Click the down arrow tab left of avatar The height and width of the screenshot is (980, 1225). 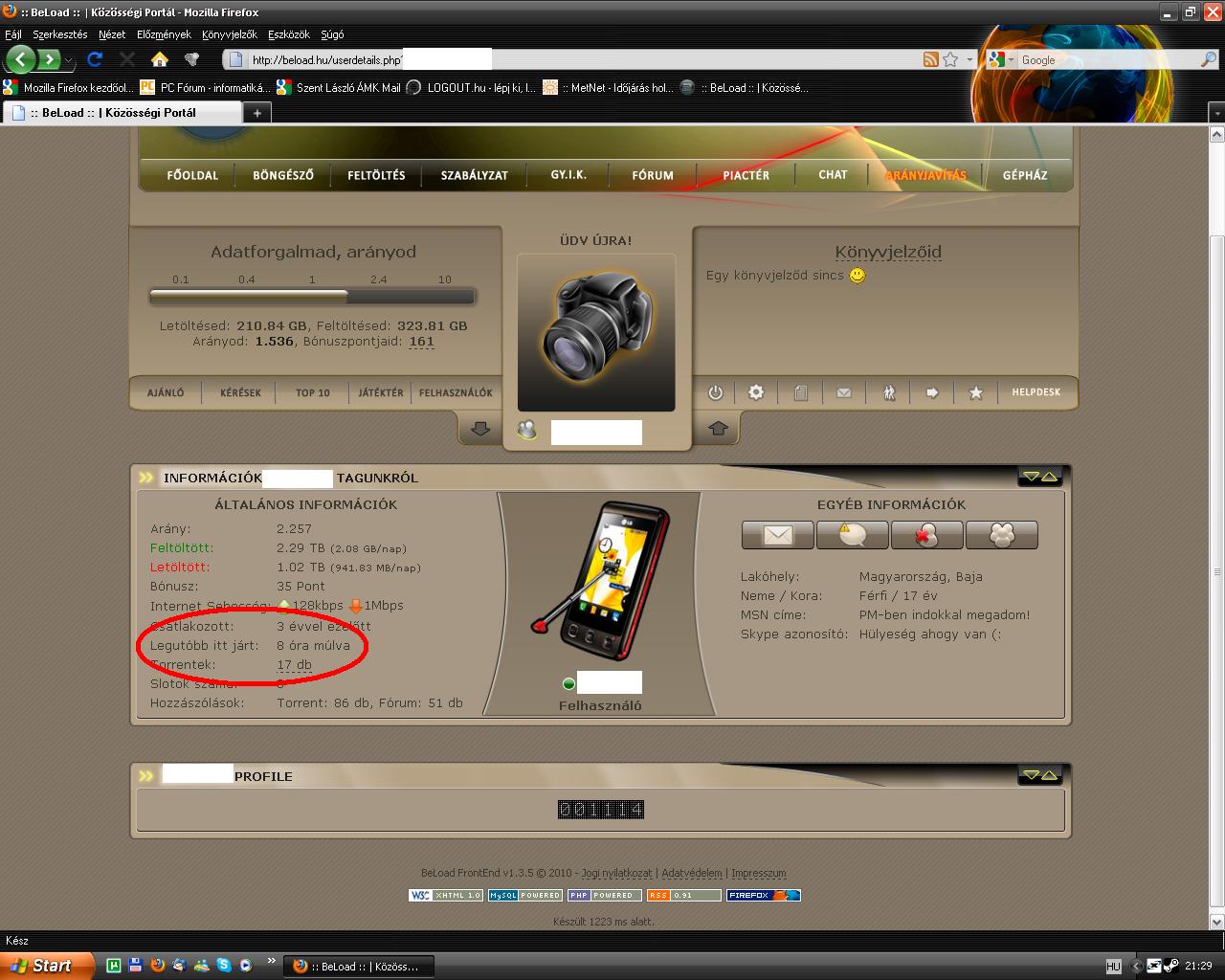480,429
